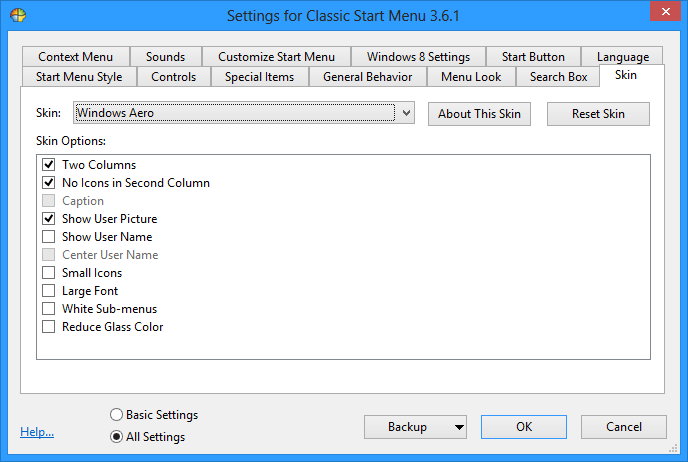Confirm settings with the OK button

point(524,427)
